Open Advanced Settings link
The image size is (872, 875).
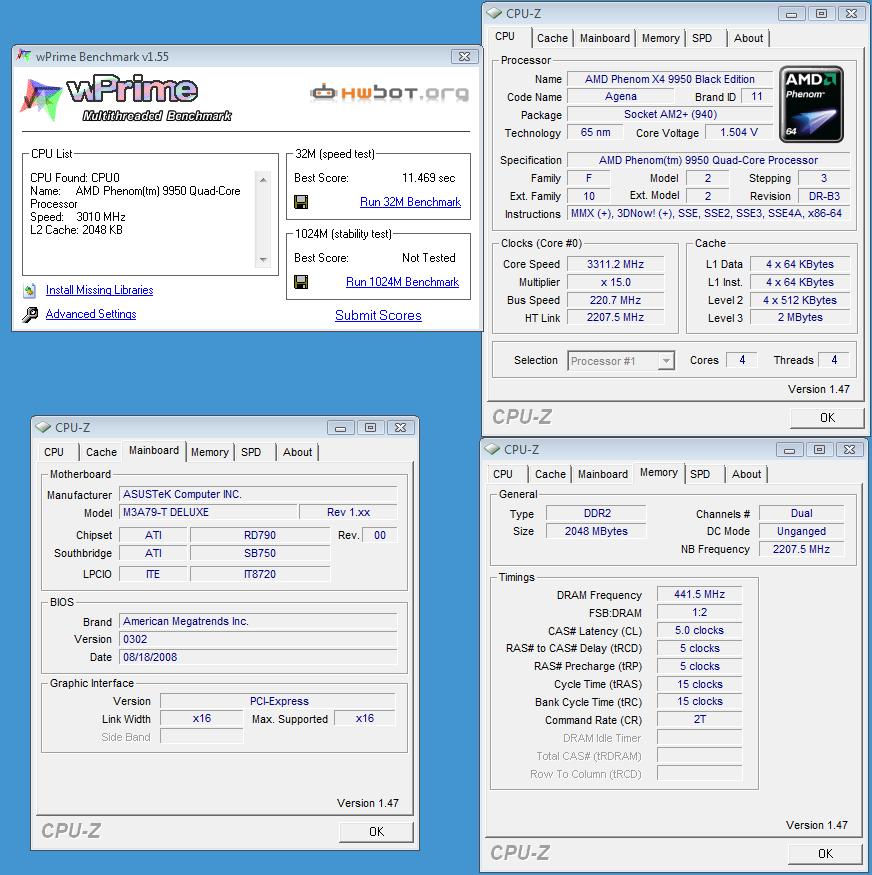pos(91,314)
